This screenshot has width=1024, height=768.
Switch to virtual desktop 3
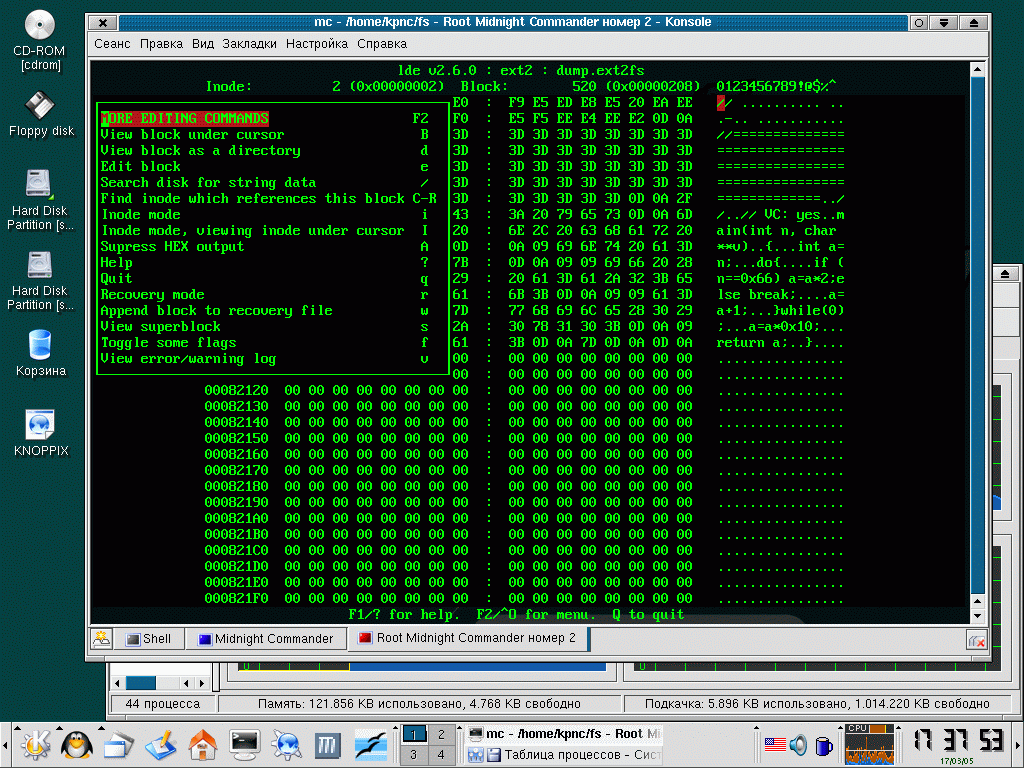[x=413, y=755]
